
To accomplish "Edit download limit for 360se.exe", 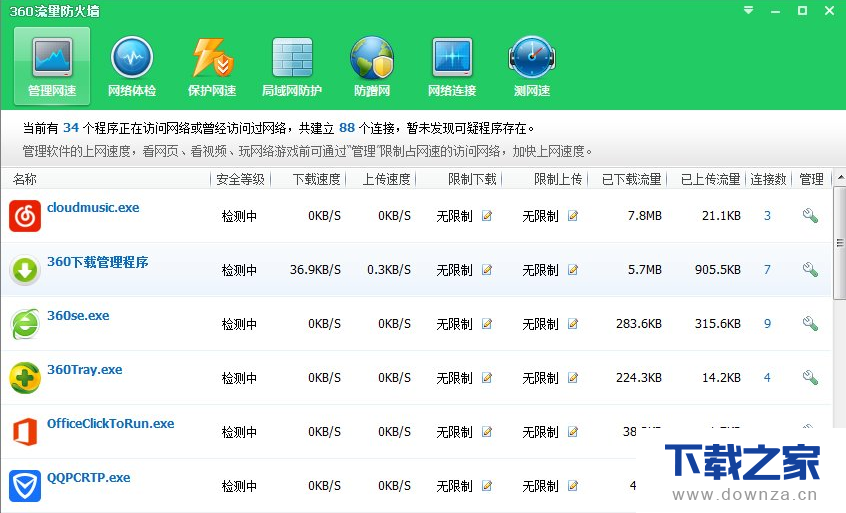I will click(487, 324).
